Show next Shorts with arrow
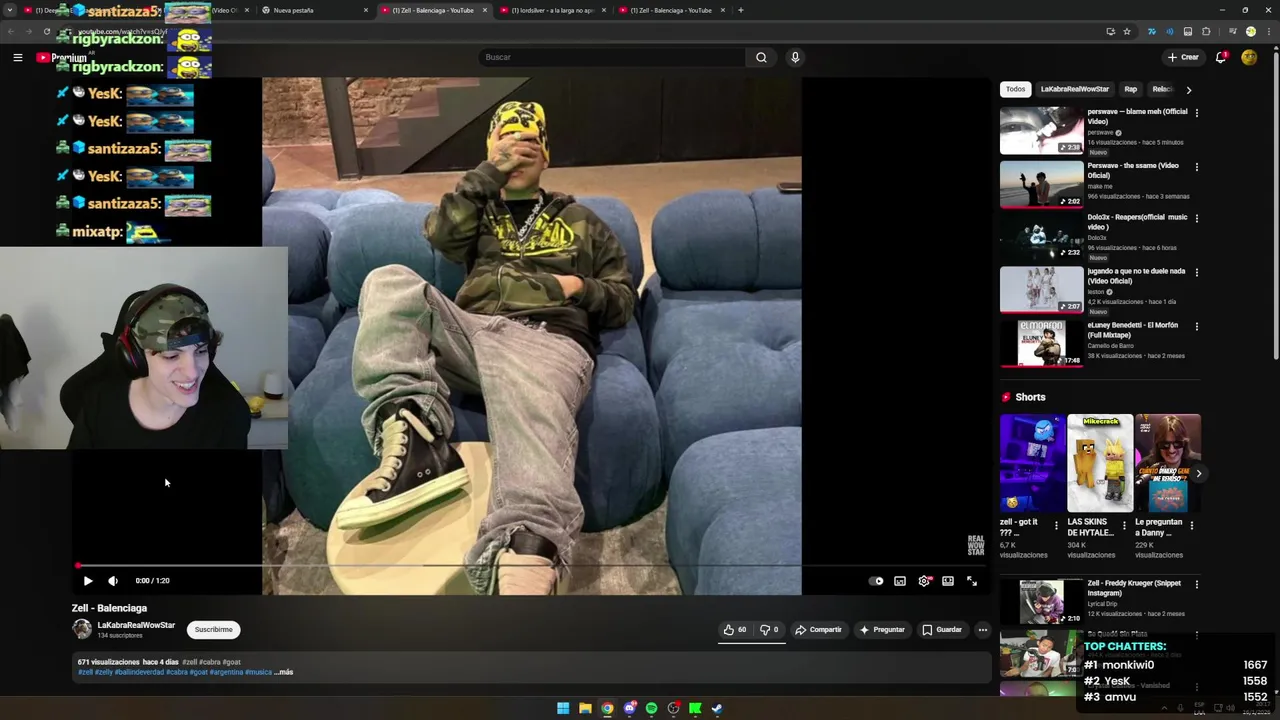The width and height of the screenshot is (1280, 720). (1198, 474)
